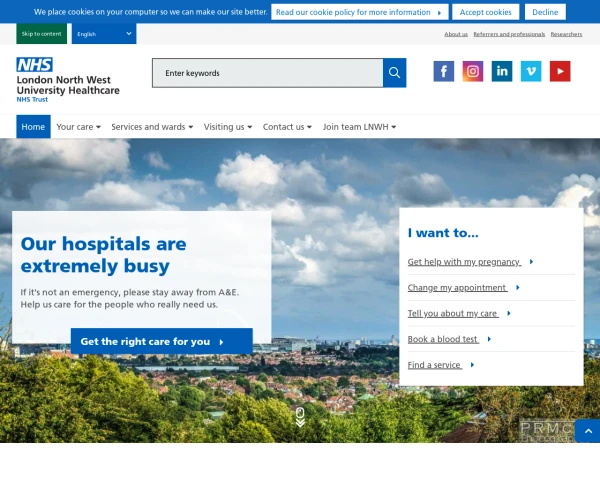Viewport: 600px width, 480px height.
Task: Open Tell you about my care link
Action: (x=453, y=313)
